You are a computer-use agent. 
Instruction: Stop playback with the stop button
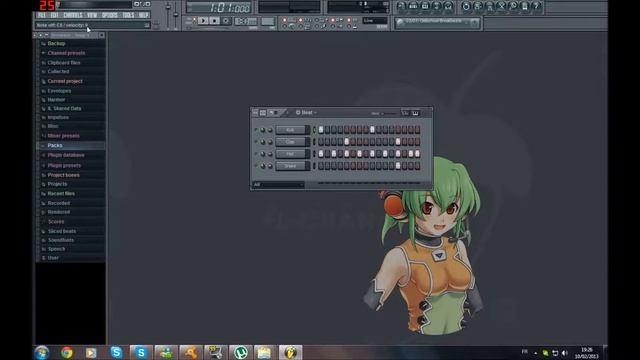point(214,20)
